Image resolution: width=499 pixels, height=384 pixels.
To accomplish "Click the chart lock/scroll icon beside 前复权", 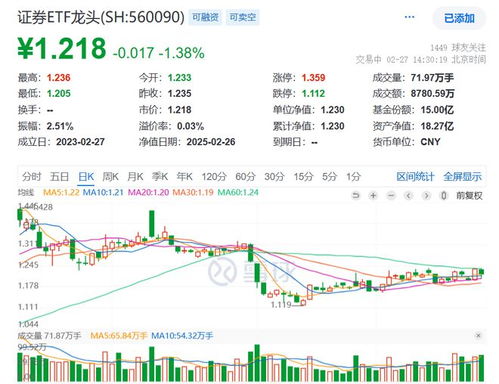I will [x=443, y=196].
